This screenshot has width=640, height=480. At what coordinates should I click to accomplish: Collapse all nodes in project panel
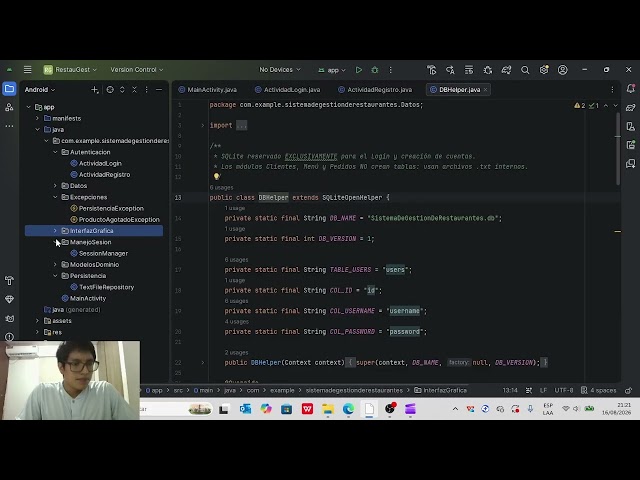point(134,89)
